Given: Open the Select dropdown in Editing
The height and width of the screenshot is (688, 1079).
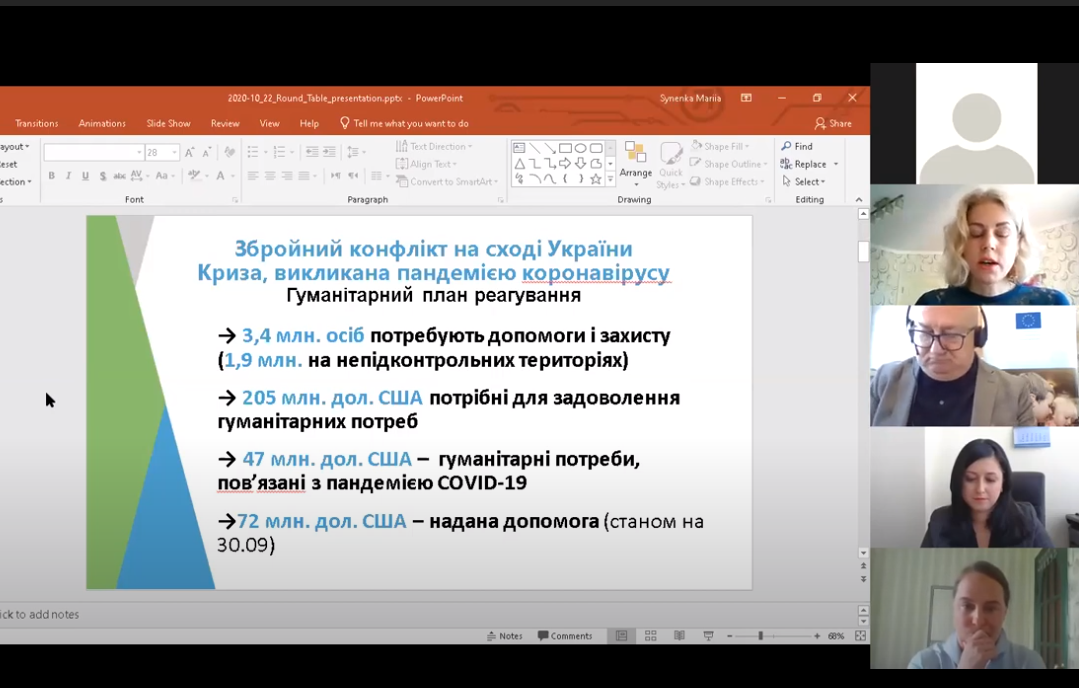Looking at the screenshot, I should click(805, 182).
